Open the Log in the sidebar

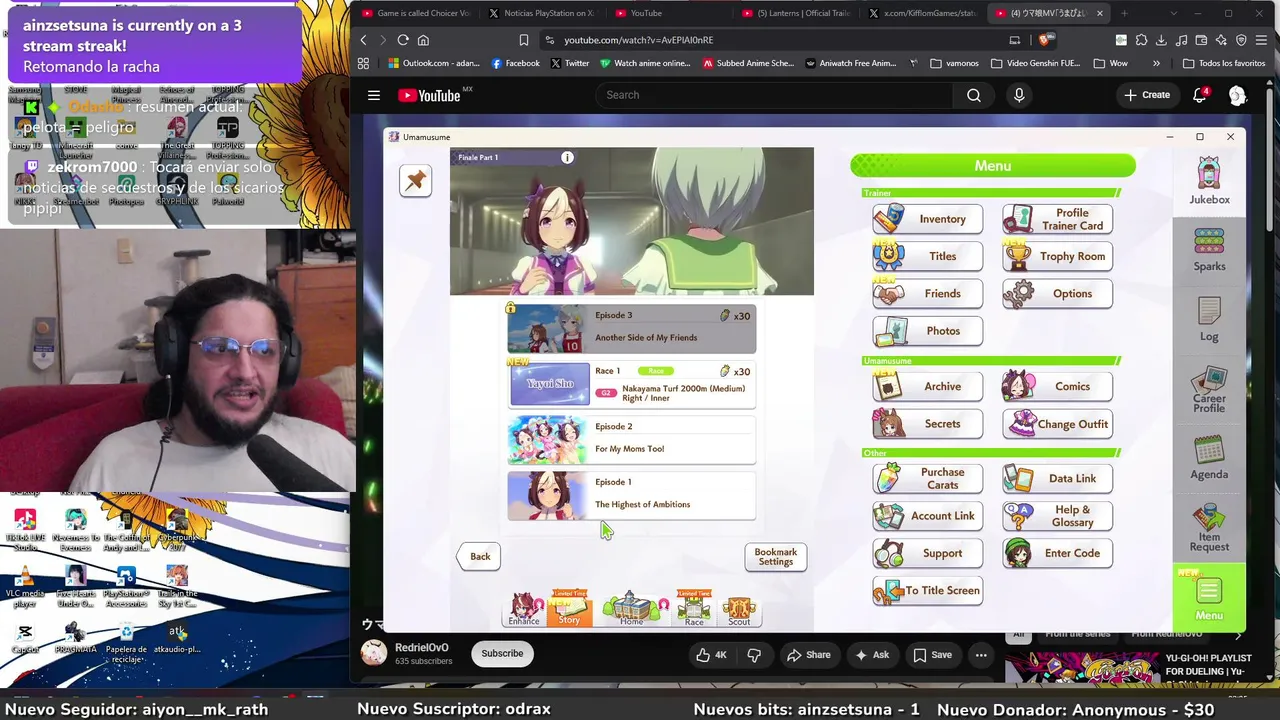click(x=1209, y=319)
